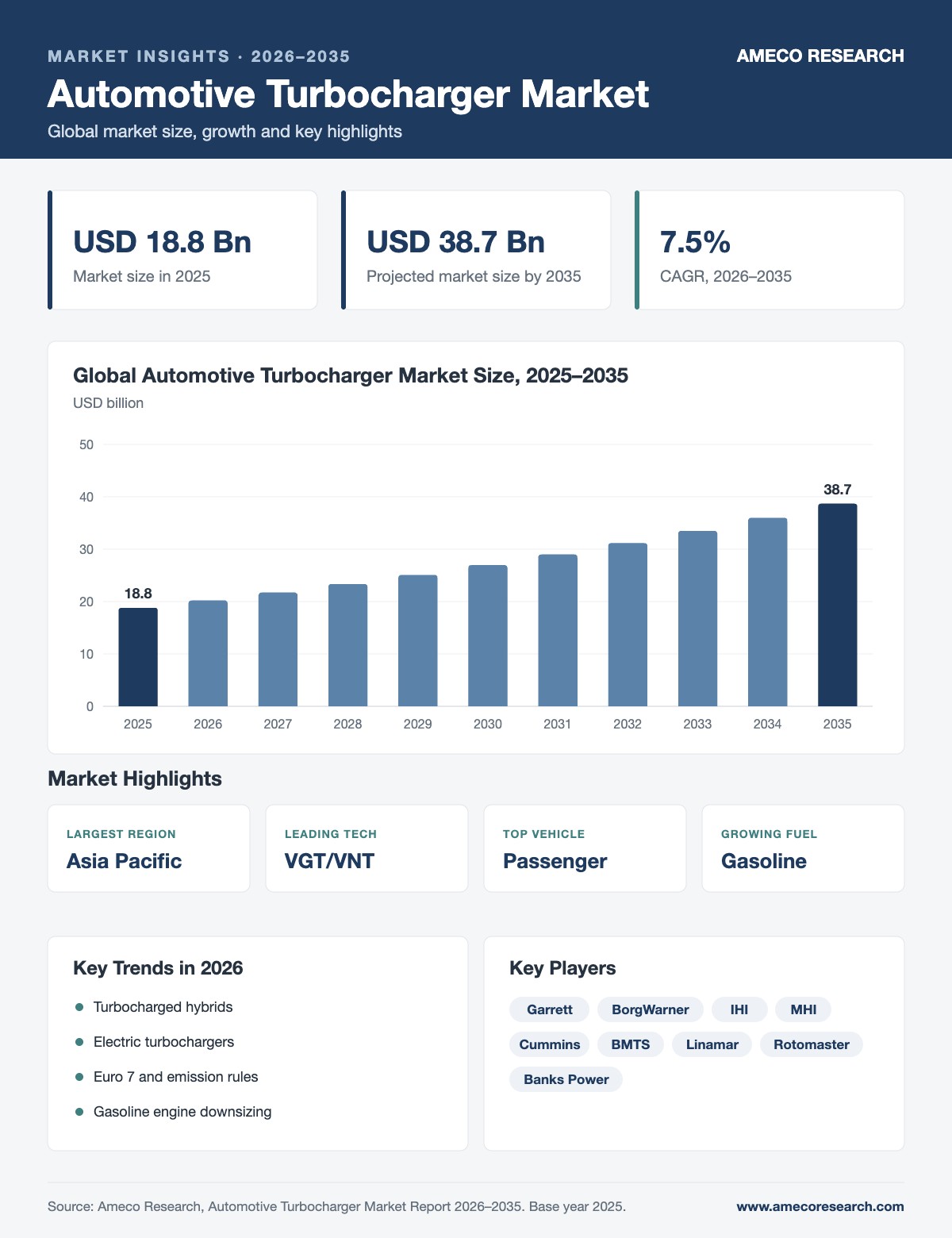Click the BorgWarner player chip
This screenshot has width=952, height=1238.
tap(651, 1009)
